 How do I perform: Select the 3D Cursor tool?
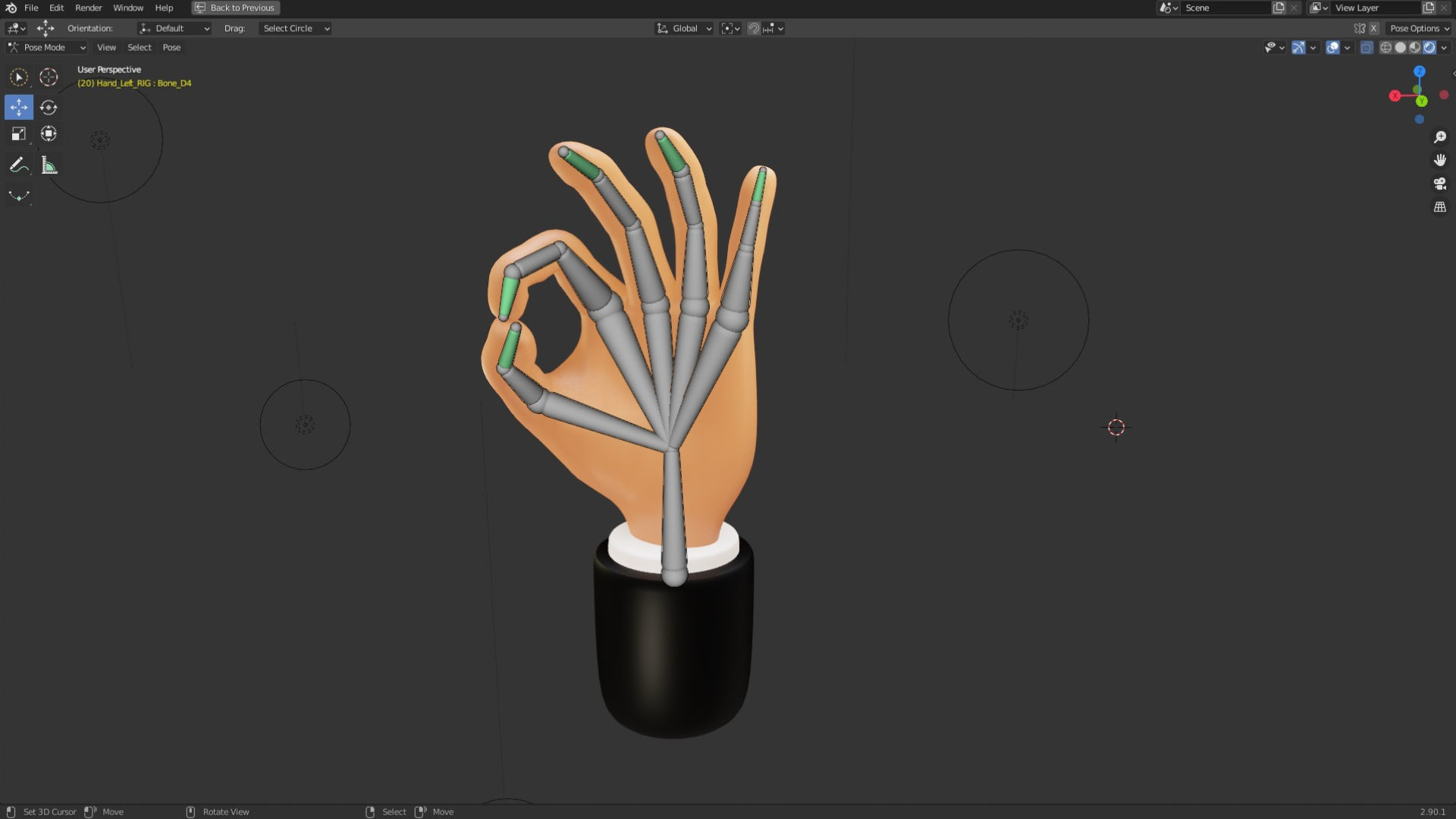tap(49, 77)
